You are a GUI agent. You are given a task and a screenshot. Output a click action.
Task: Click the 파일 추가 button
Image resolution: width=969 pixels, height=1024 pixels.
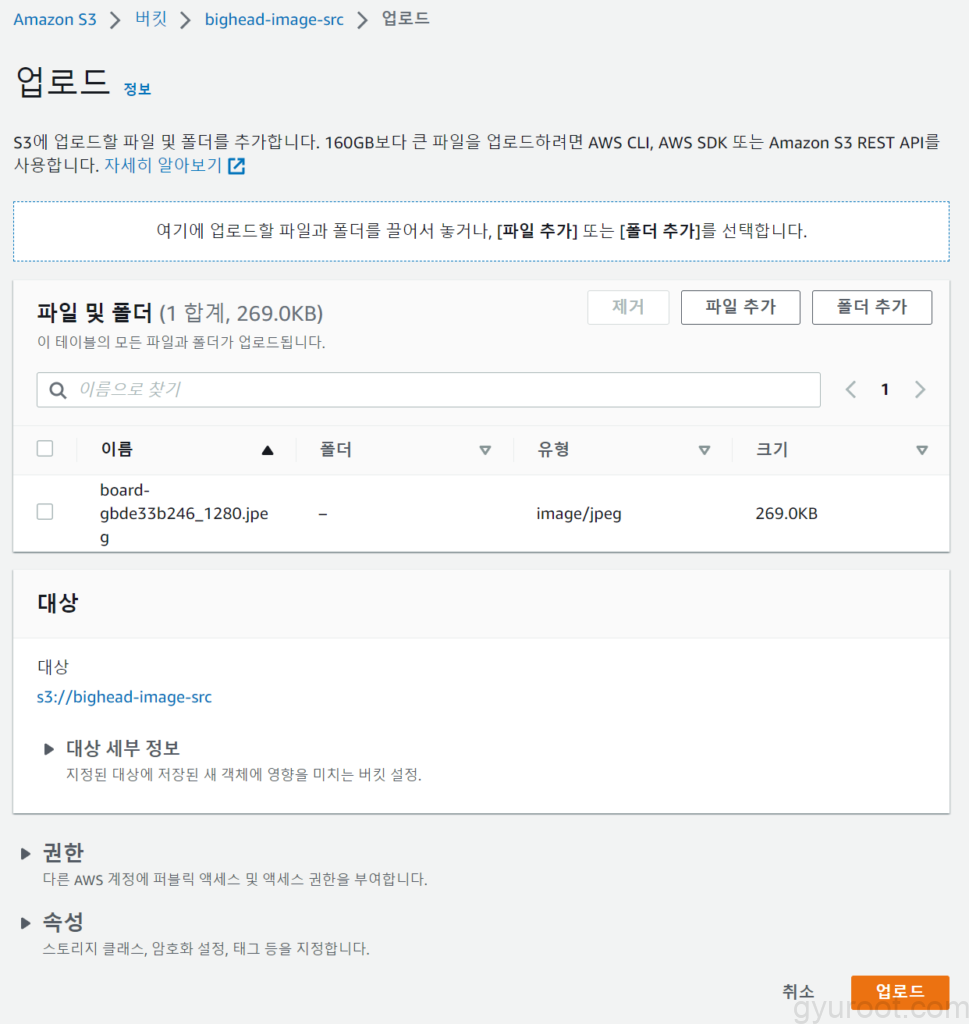point(740,308)
